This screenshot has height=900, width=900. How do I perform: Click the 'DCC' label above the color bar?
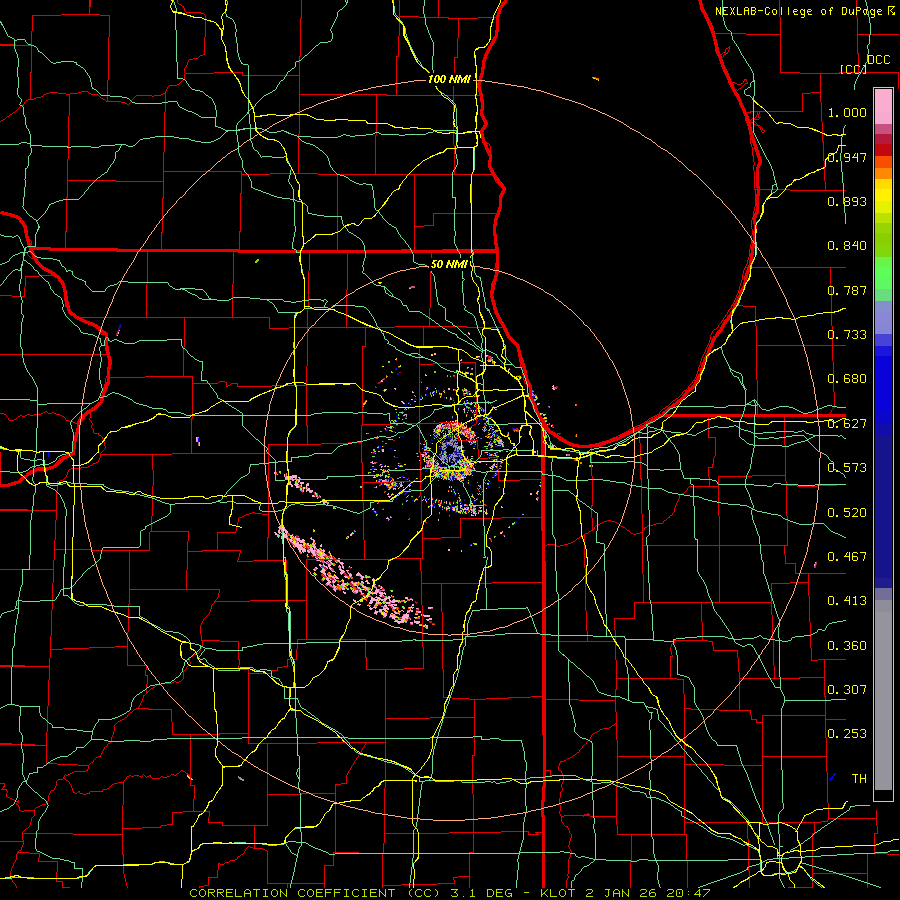tap(878, 60)
